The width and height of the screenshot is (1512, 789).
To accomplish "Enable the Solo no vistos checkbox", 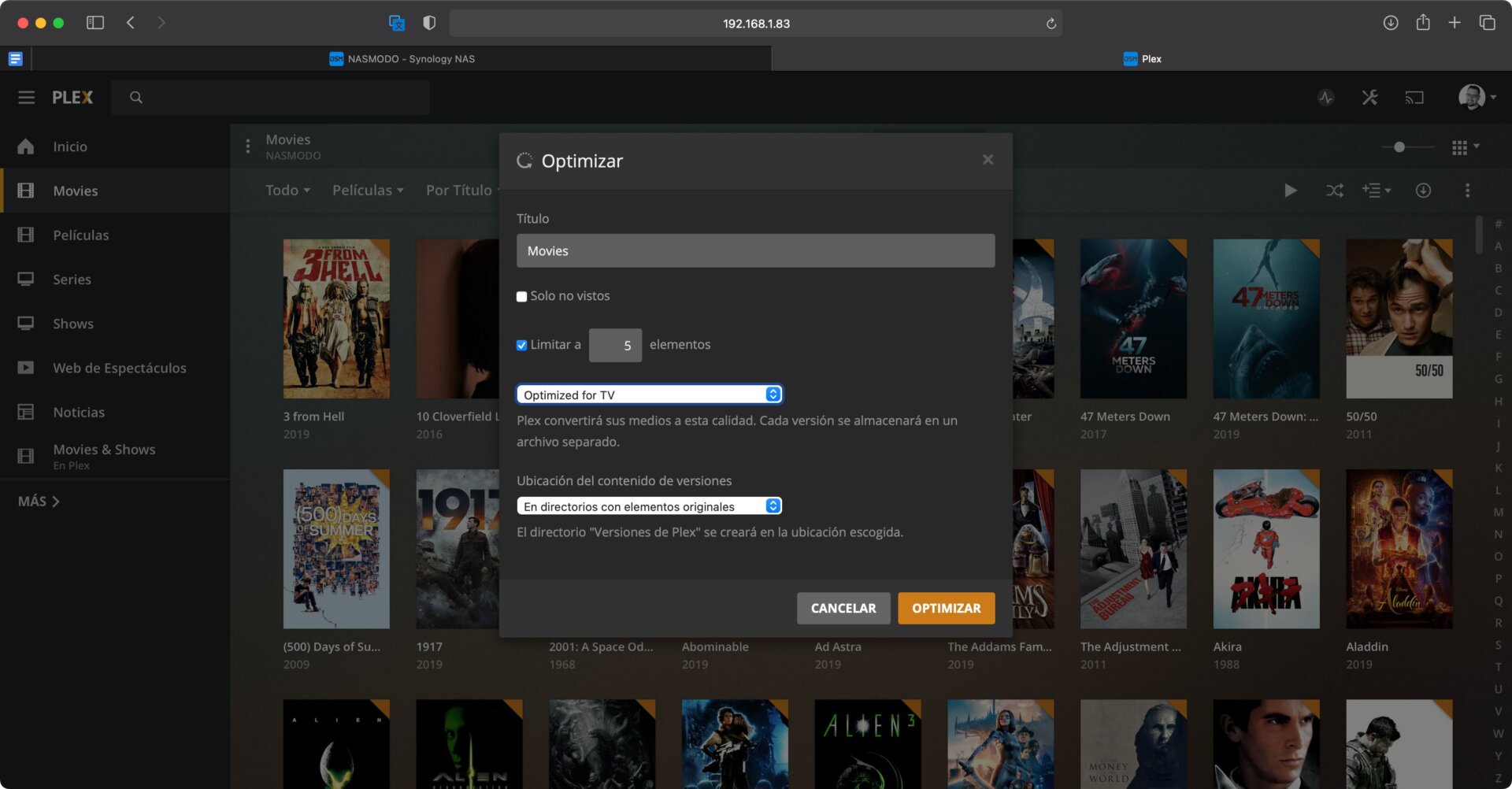I will coord(521,296).
